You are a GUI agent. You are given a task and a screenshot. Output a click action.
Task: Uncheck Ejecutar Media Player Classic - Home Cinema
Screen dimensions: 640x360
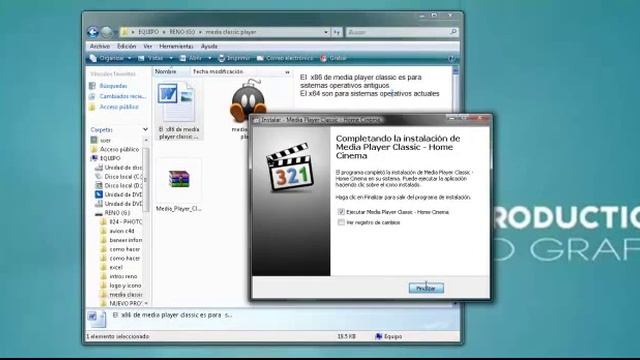click(341, 212)
